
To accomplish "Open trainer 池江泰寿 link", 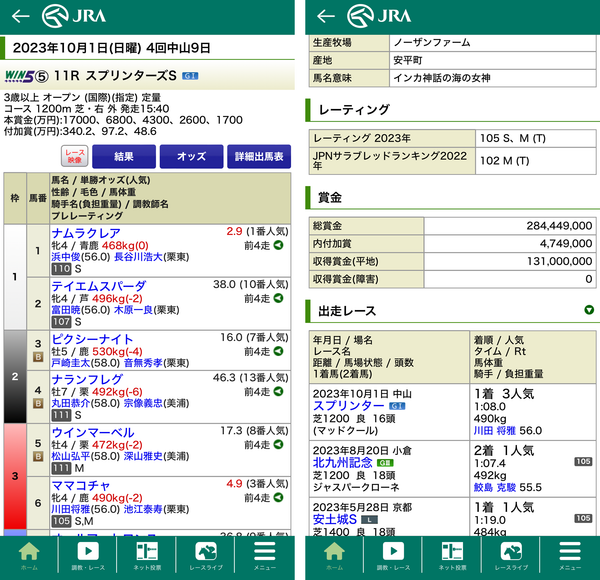I will pos(143,509).
